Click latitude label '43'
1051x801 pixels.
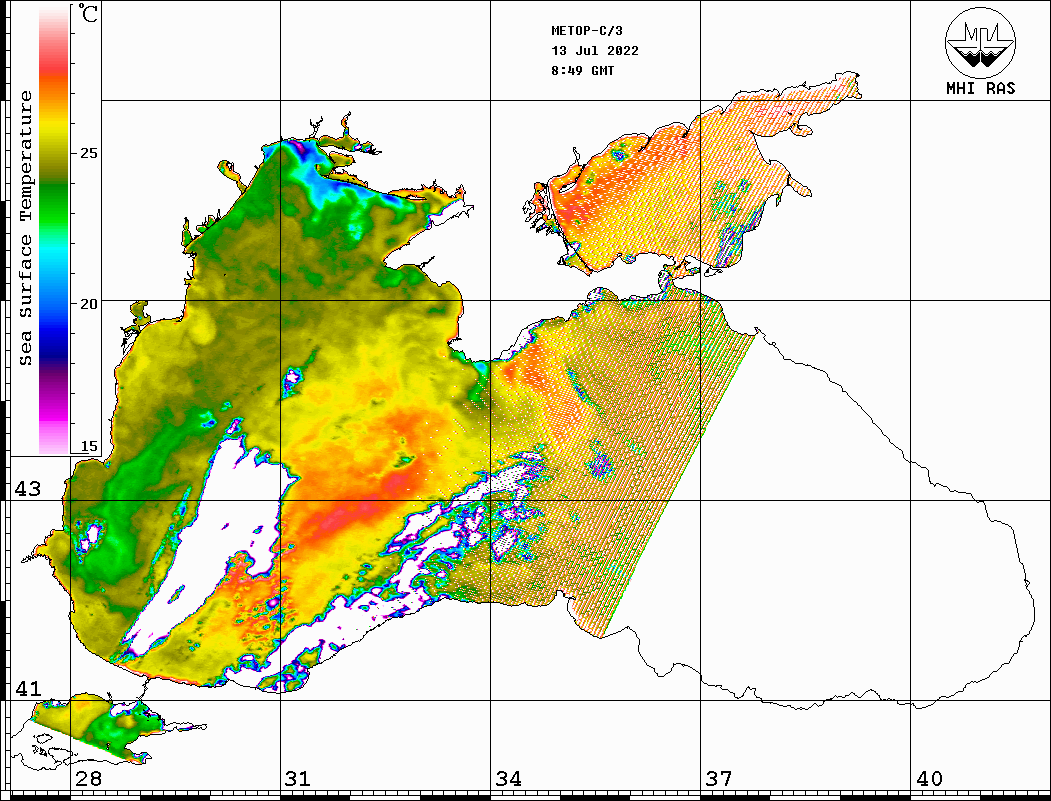click(28, 489)
